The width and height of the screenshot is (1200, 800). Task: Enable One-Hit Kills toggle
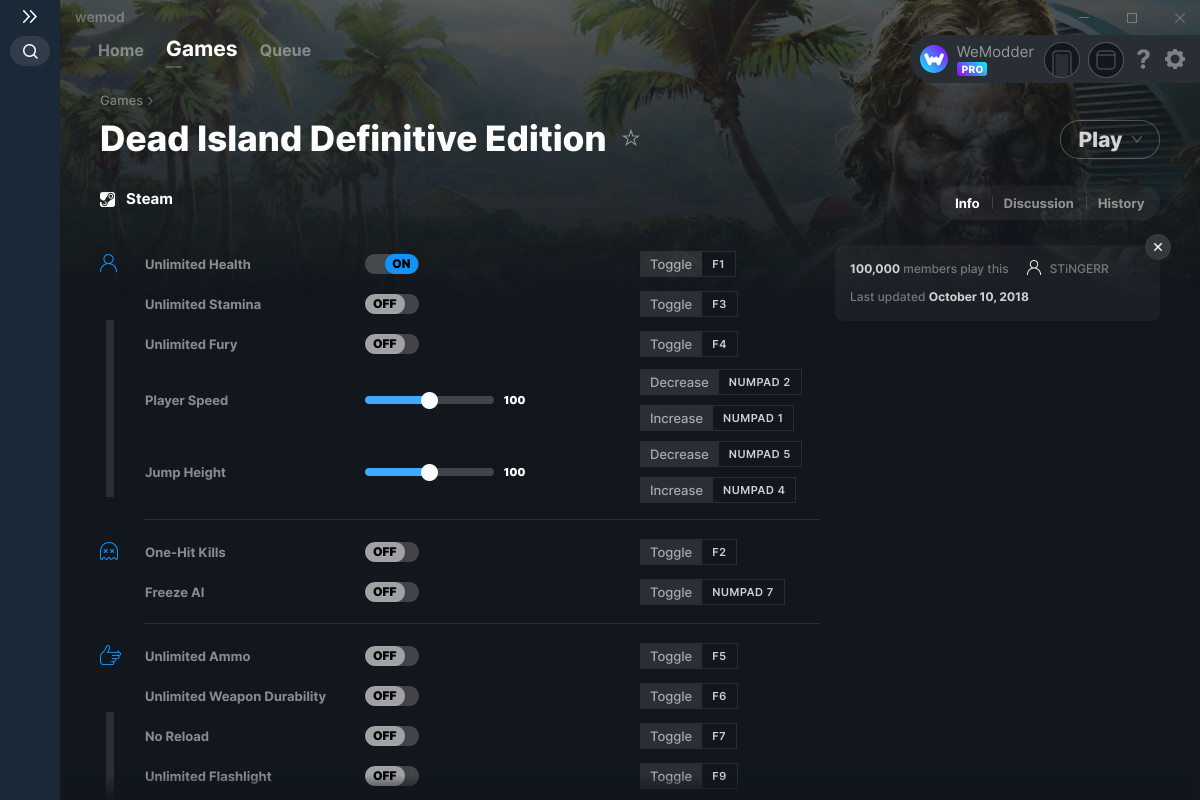[392, 552]
